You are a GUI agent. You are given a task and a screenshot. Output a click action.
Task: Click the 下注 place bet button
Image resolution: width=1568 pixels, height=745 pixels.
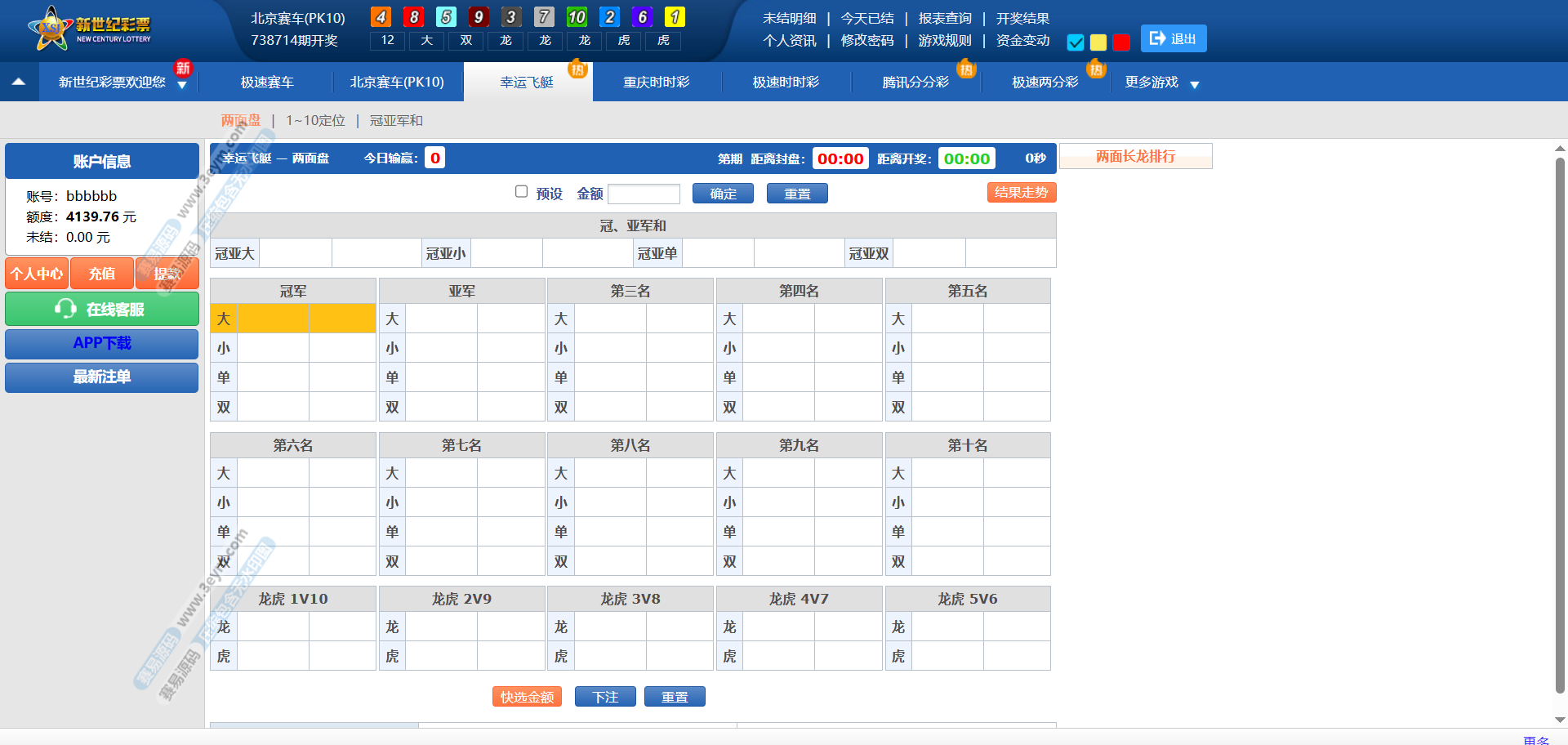click(x=605, y=697)
